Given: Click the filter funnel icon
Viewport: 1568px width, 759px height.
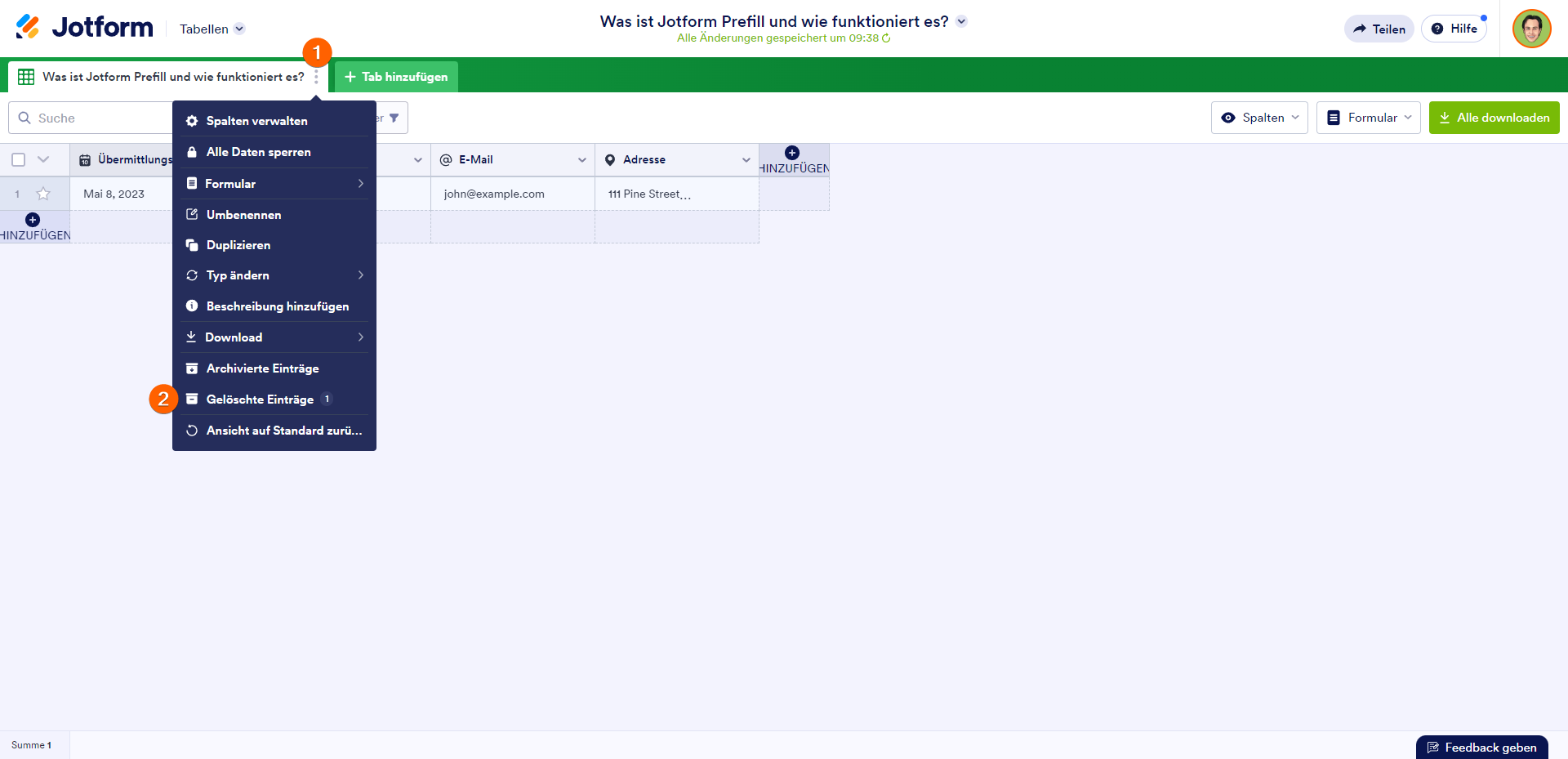Looking at the screenshot, I should coord(394,118).
